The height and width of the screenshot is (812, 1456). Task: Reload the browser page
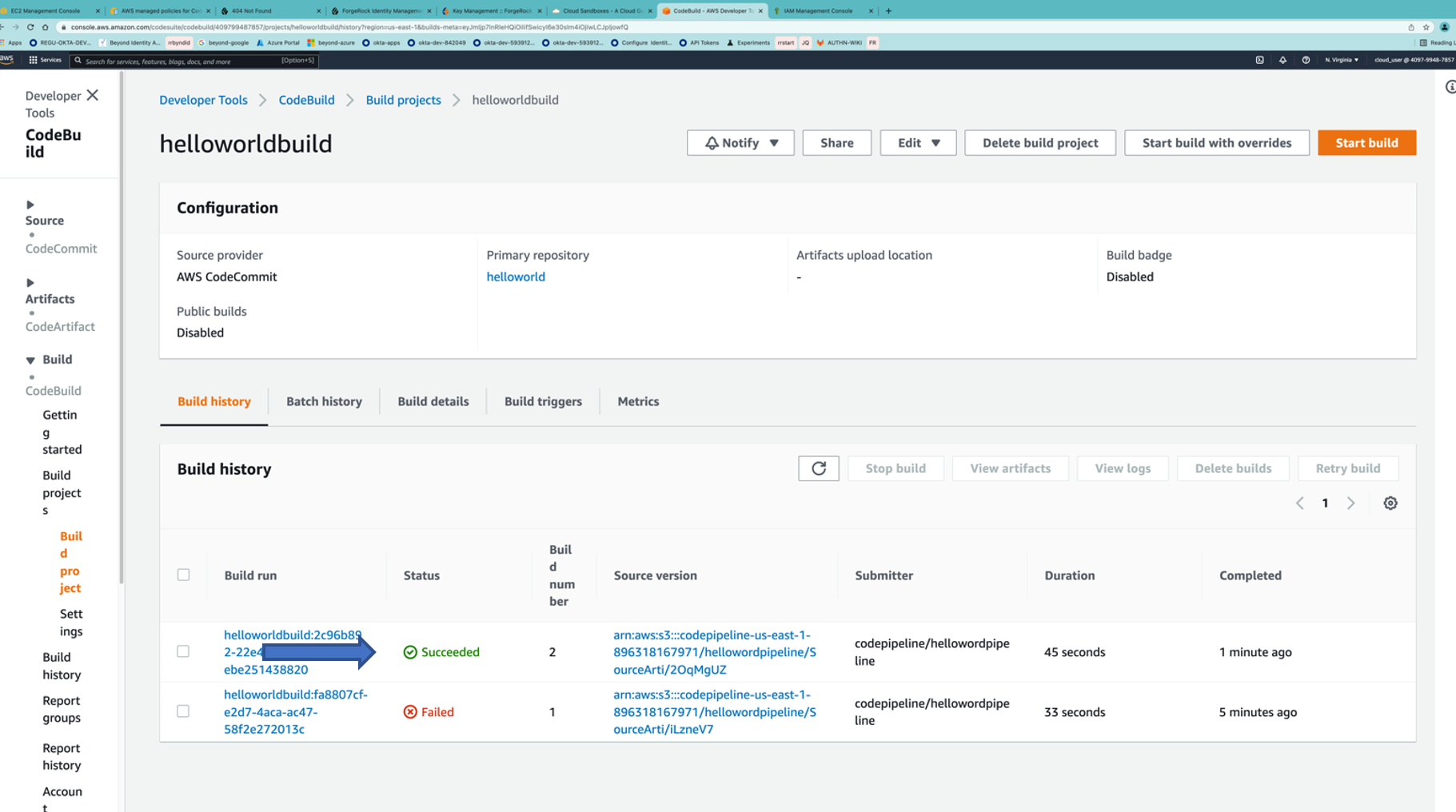tap(30, 27)
